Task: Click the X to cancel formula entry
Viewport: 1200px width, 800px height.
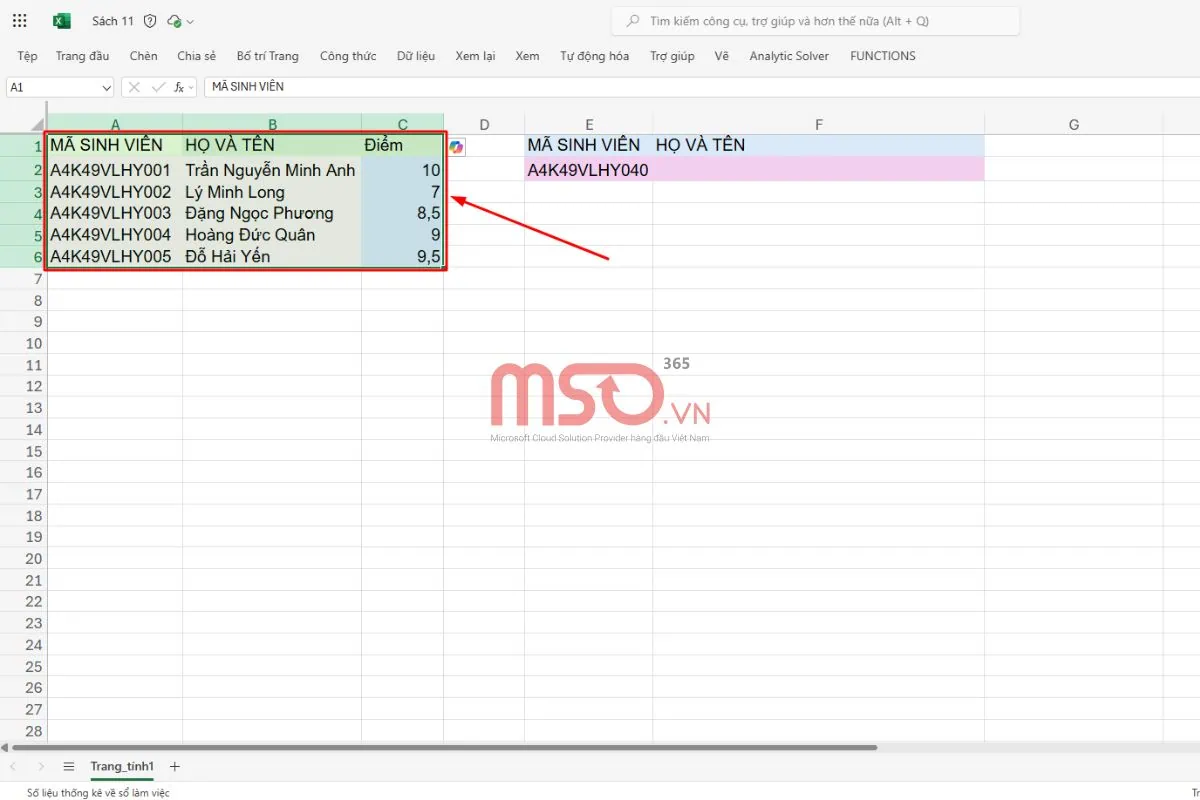Action: pyautogui.click(x=133, y=87)
